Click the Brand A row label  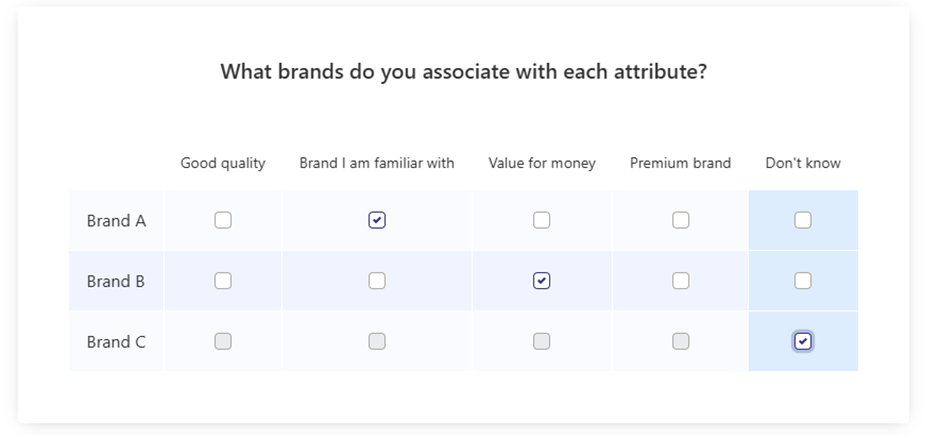click(x=116, y=221)
